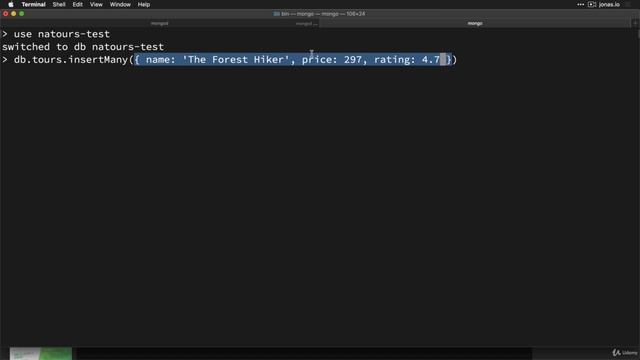The image size is (640, 360).
Task: Click the folder icon in window title
Action: tap(276, 14)
